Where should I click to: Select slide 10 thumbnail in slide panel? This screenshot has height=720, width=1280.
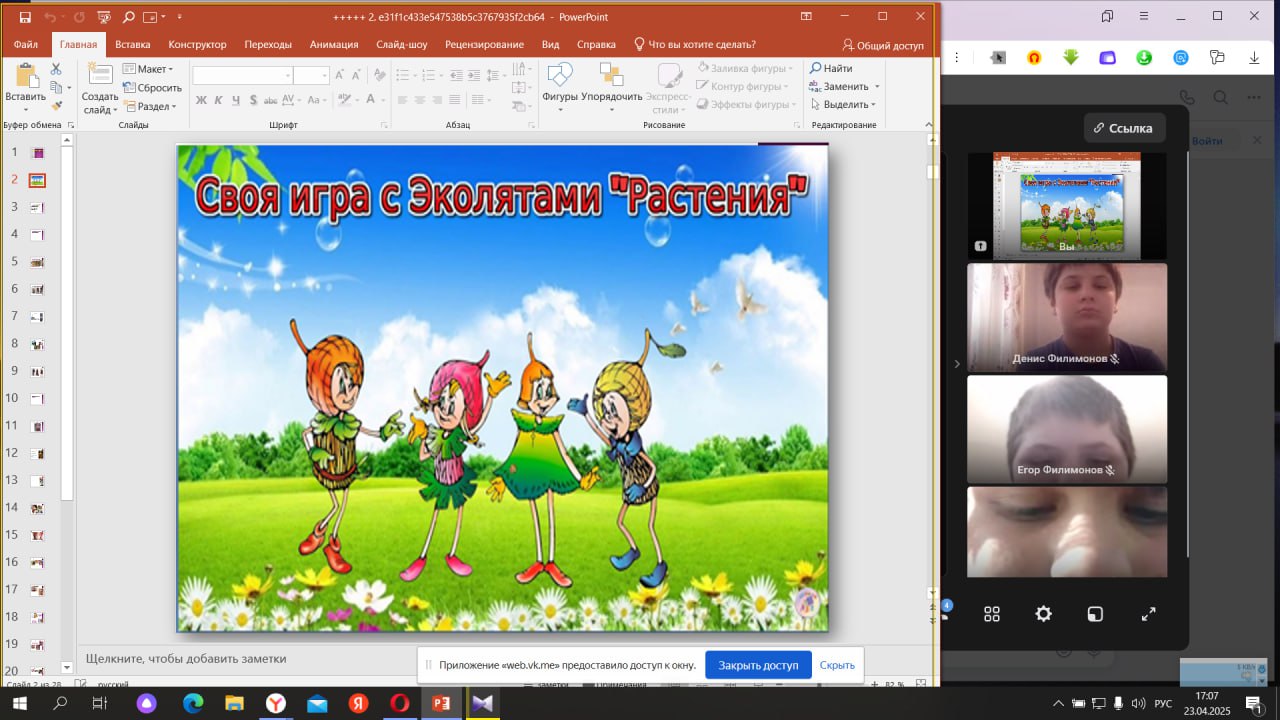(x=38, y=398)
